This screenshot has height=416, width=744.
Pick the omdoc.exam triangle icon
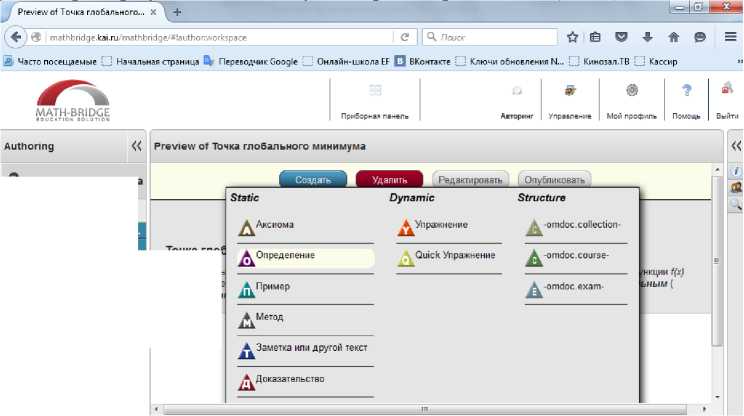tap(534, 290)
